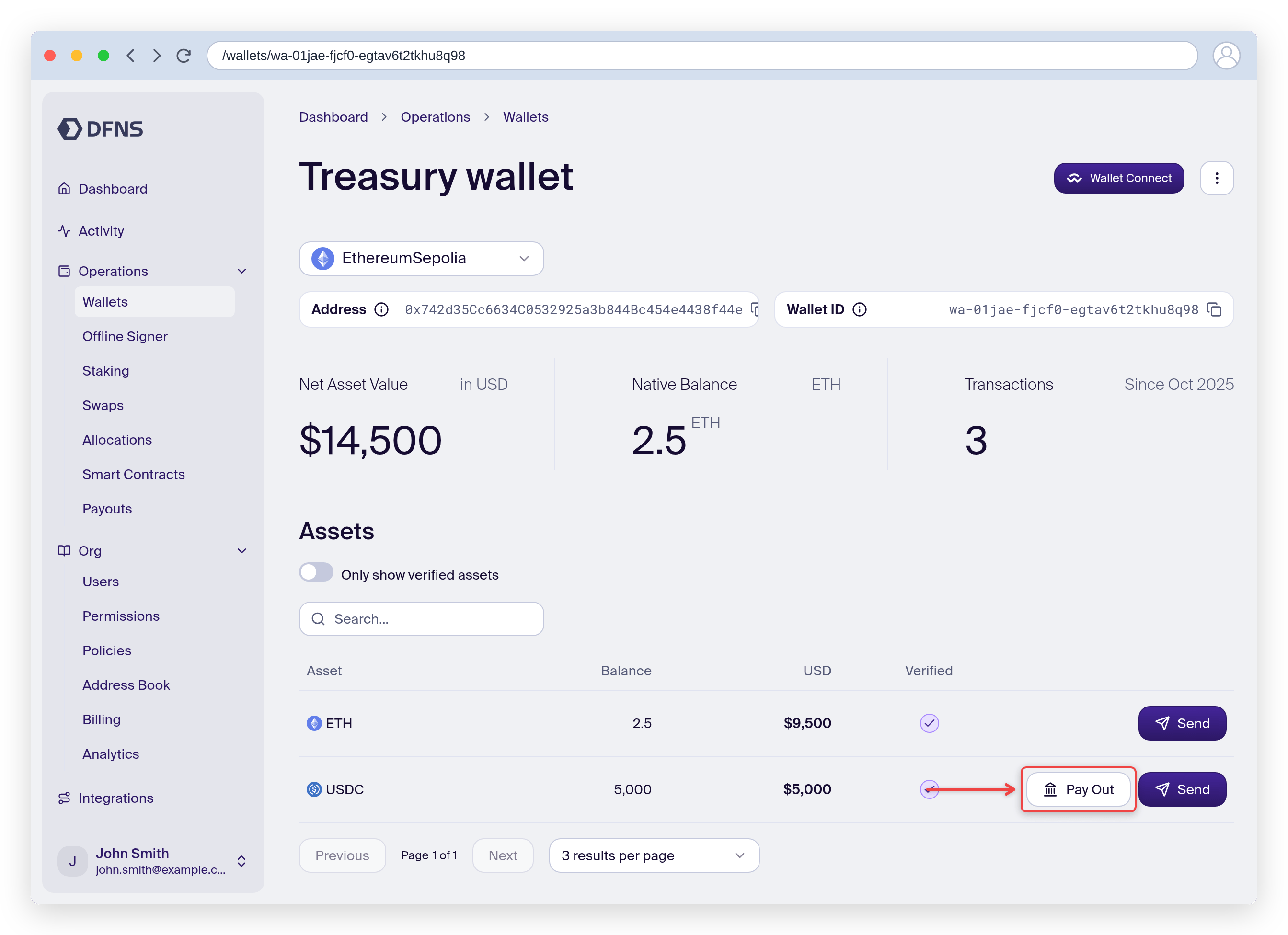
Task: Click the John Smith avatar initial J
Action: click(x=73, y=861)
